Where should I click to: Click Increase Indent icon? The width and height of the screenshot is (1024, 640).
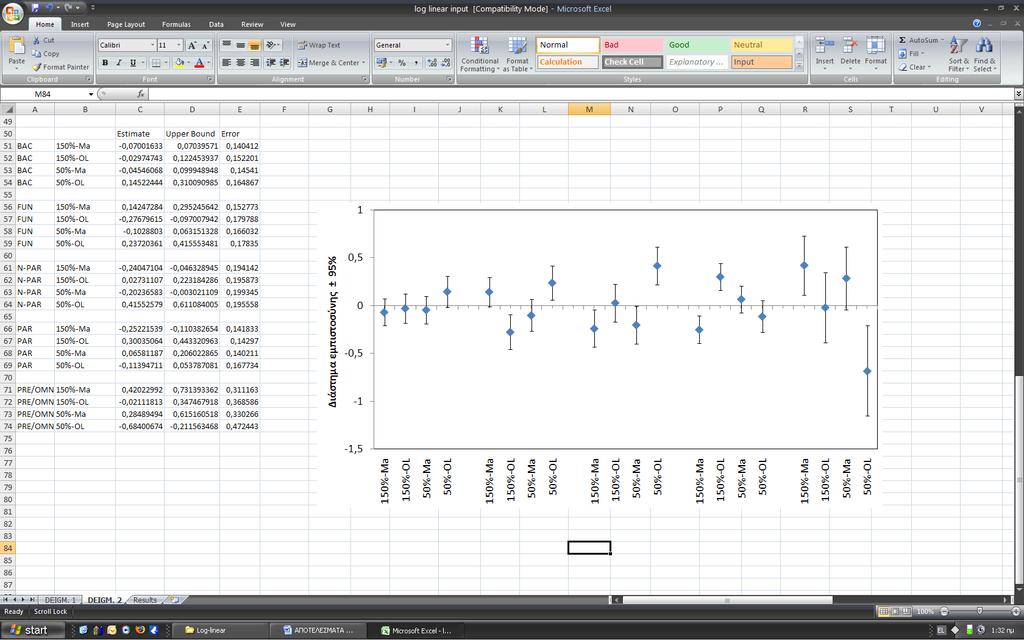click(285, 63)
